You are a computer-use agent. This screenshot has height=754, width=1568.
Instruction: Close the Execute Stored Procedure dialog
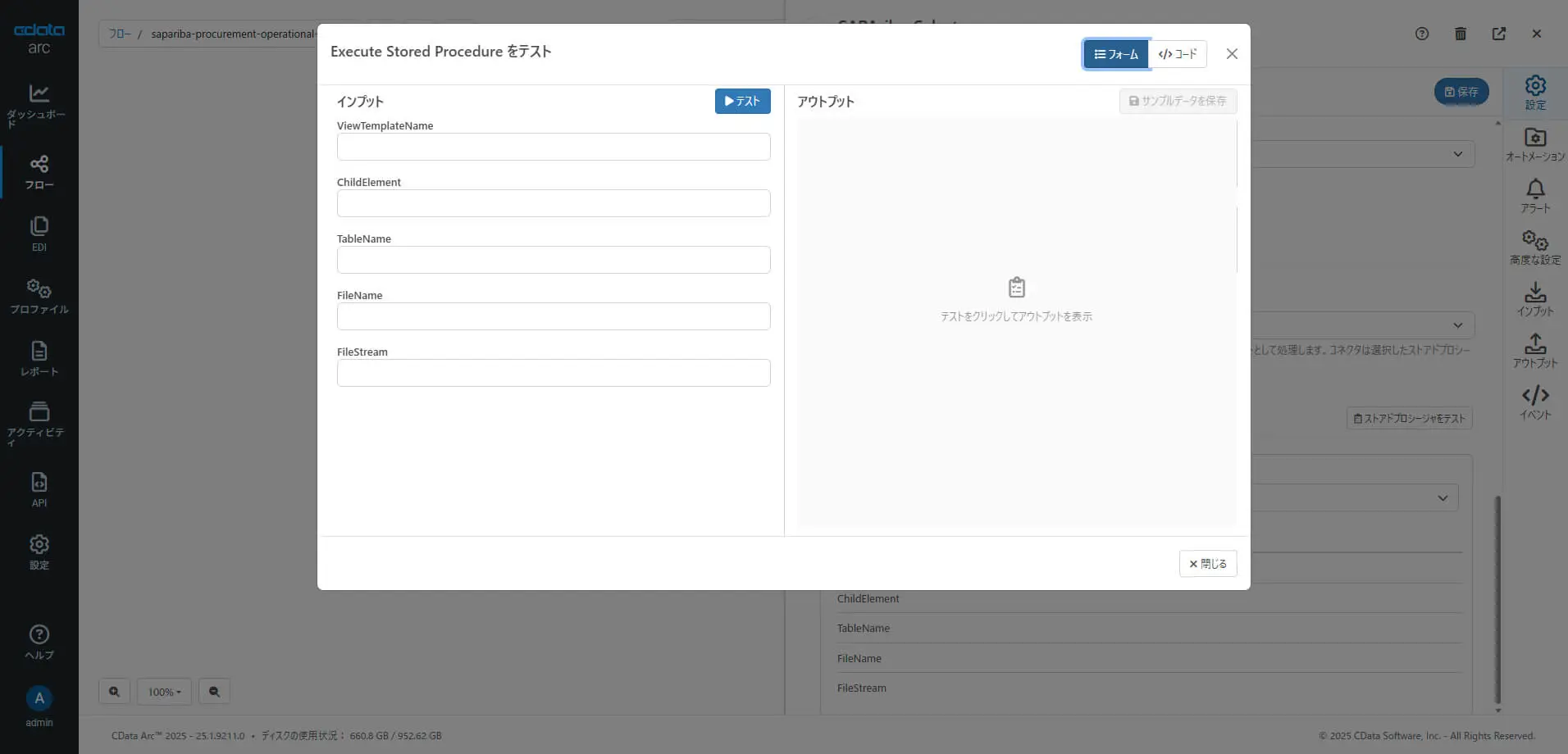click(x=1232, y=54)
